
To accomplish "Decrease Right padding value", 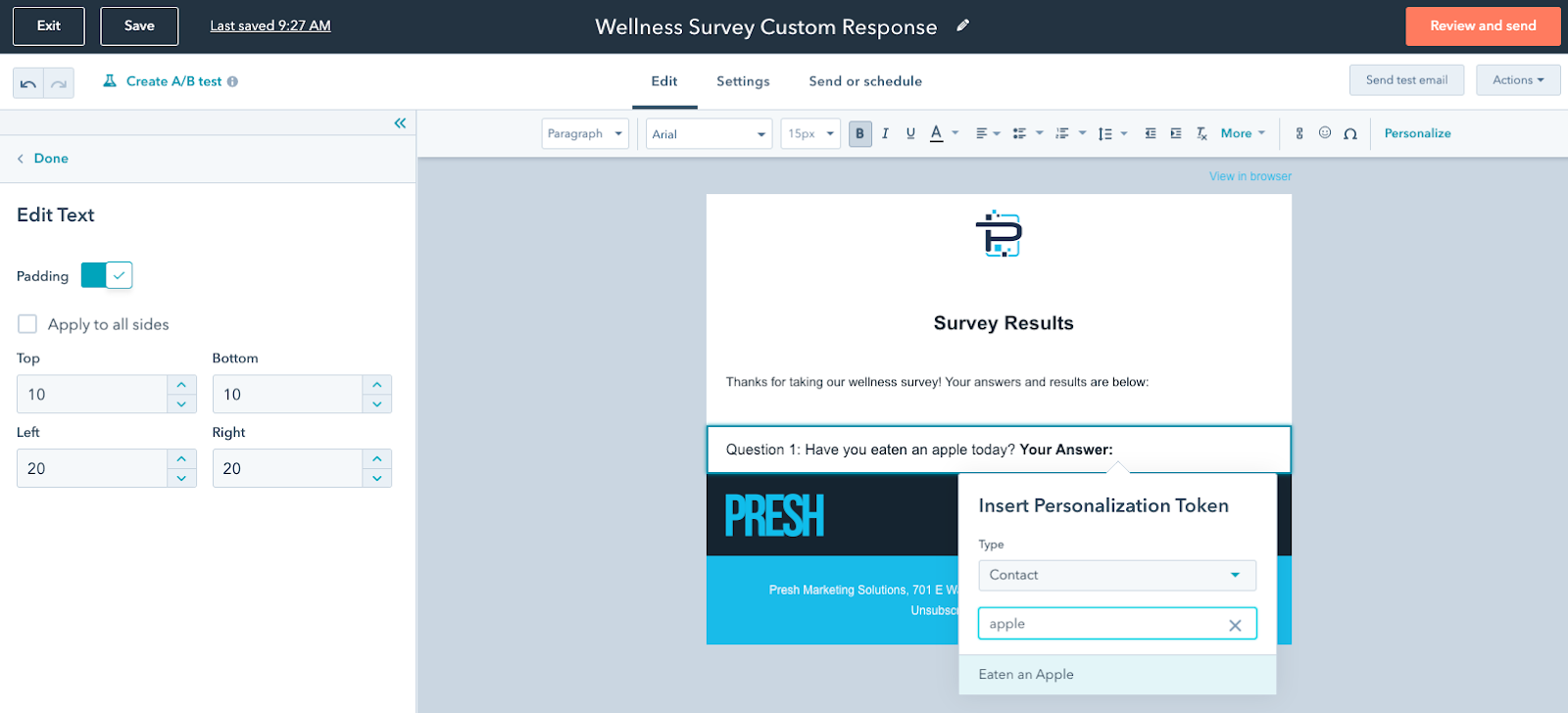I will coord(377,478).
